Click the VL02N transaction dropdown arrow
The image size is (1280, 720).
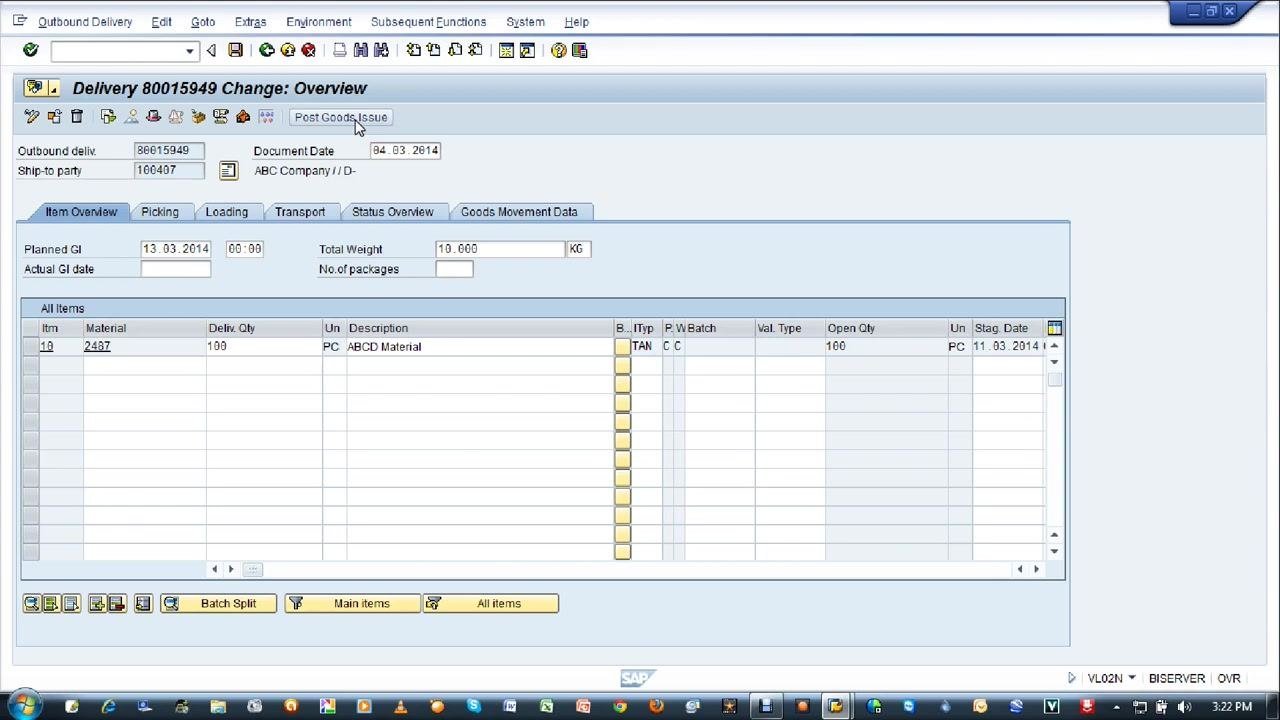click(x=1132, y=678)
